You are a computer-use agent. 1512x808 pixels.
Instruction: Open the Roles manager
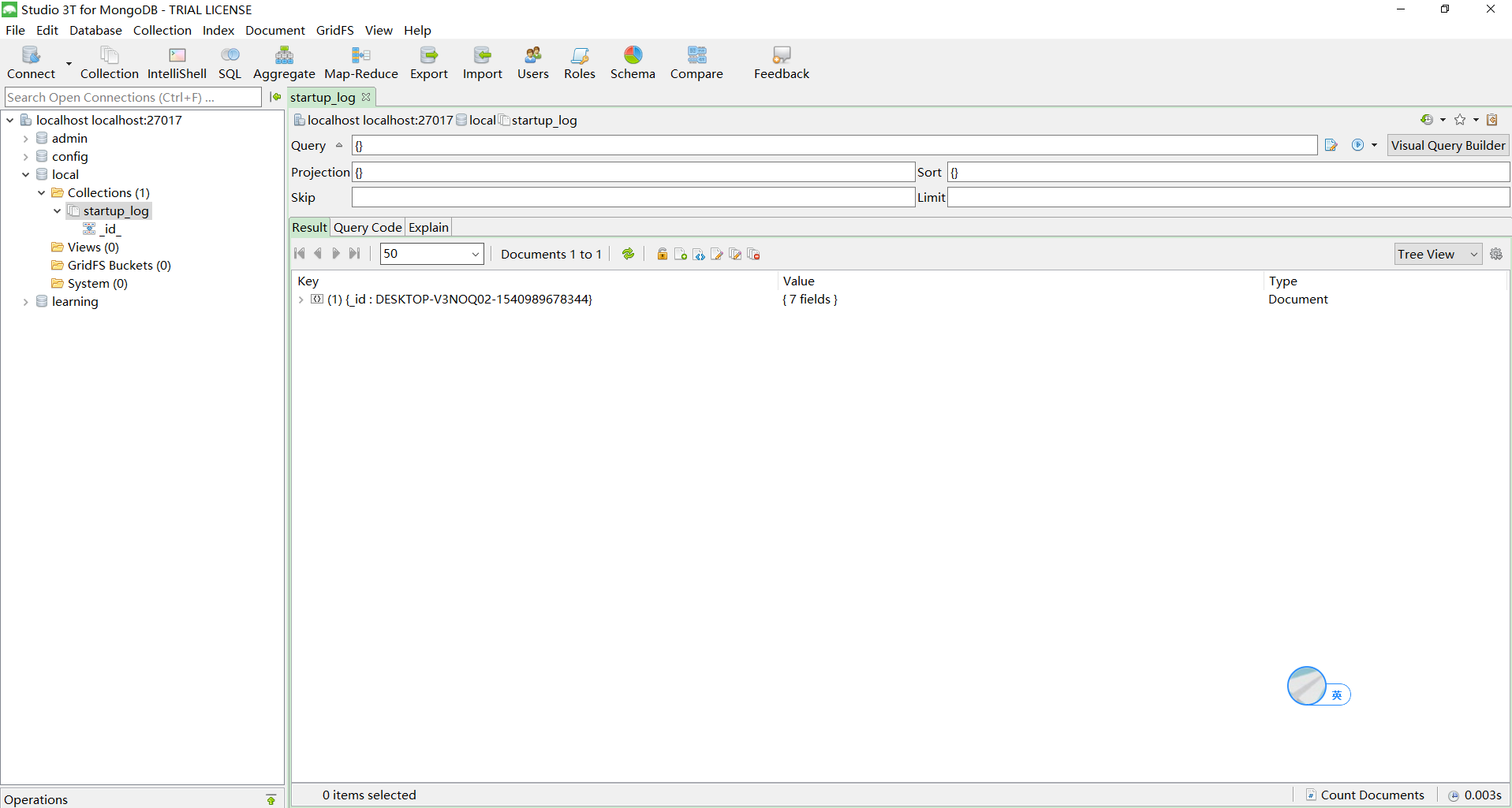point(579,62)
